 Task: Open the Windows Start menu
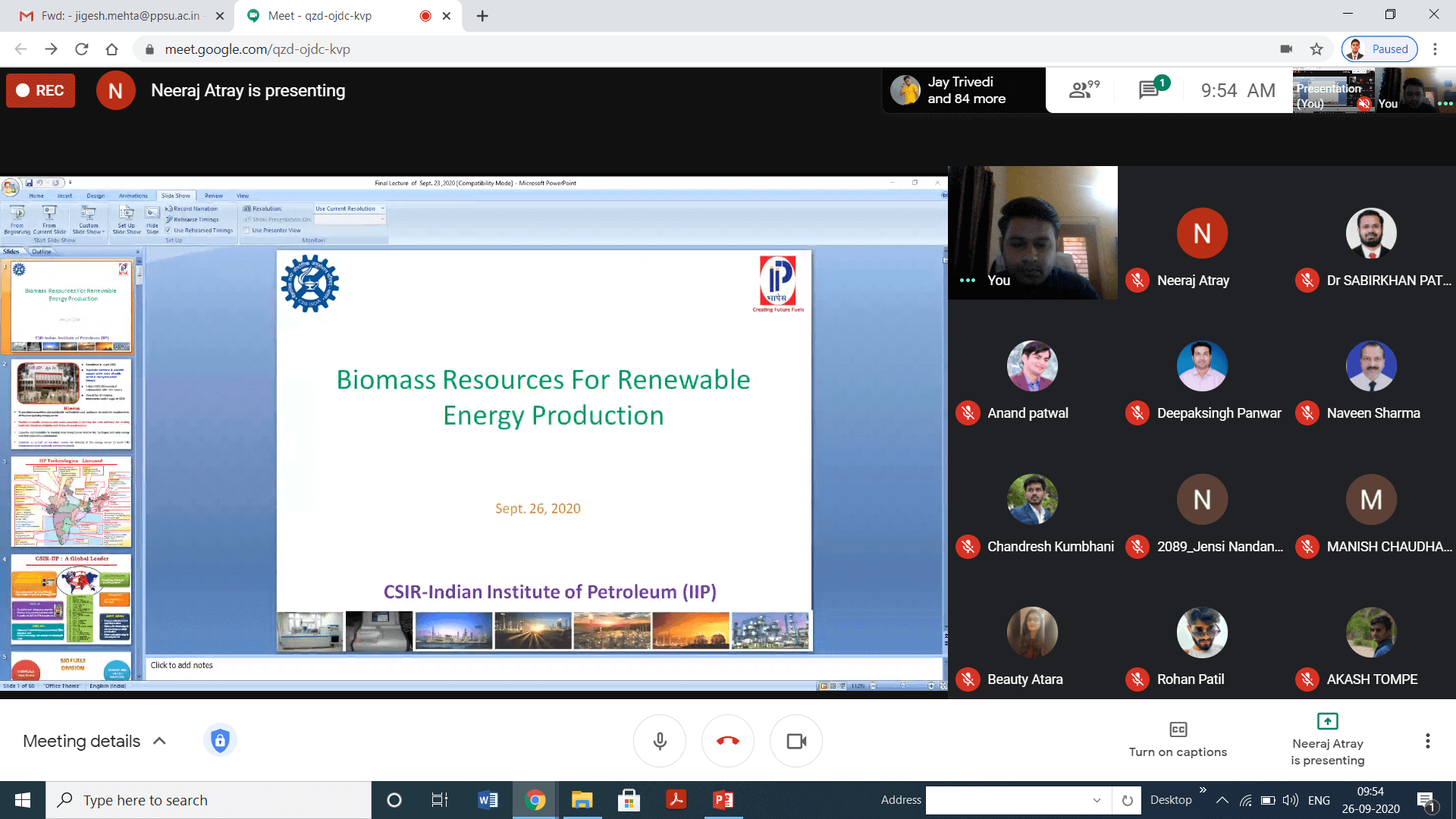[23, 800]
